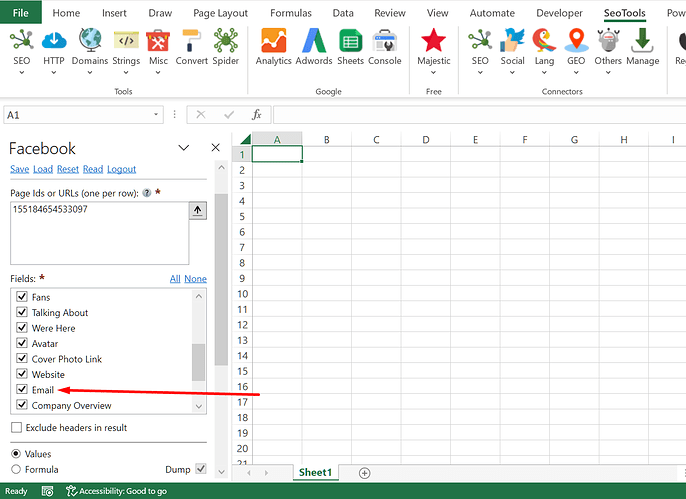Open the Strings code icon
Screen dimensions: 686x499
(x=126, y=41)
